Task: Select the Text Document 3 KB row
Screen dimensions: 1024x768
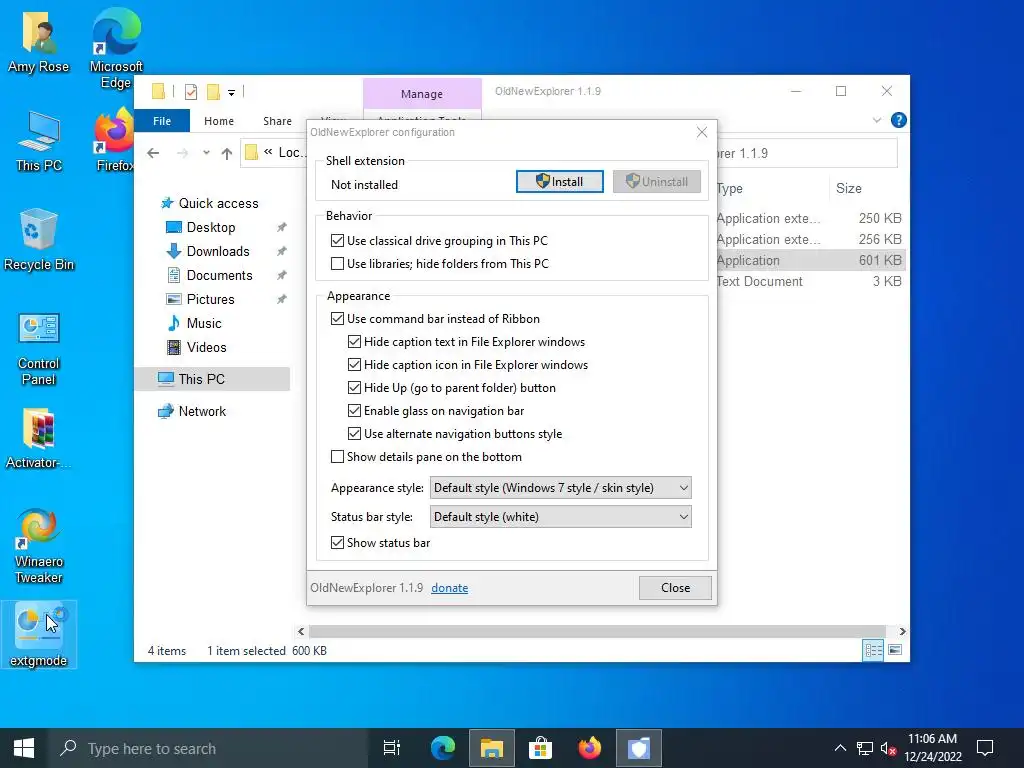Action: [x=810, y=281]
